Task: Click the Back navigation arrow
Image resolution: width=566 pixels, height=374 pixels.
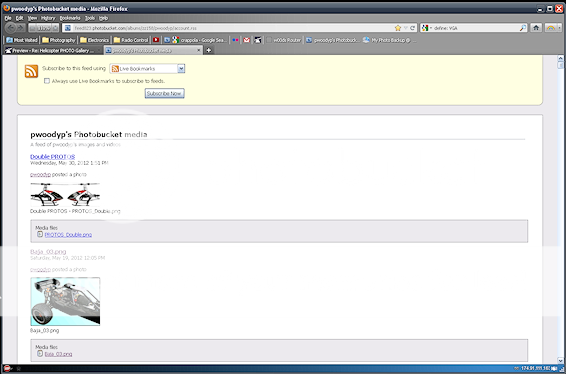Action: [11, 27]
